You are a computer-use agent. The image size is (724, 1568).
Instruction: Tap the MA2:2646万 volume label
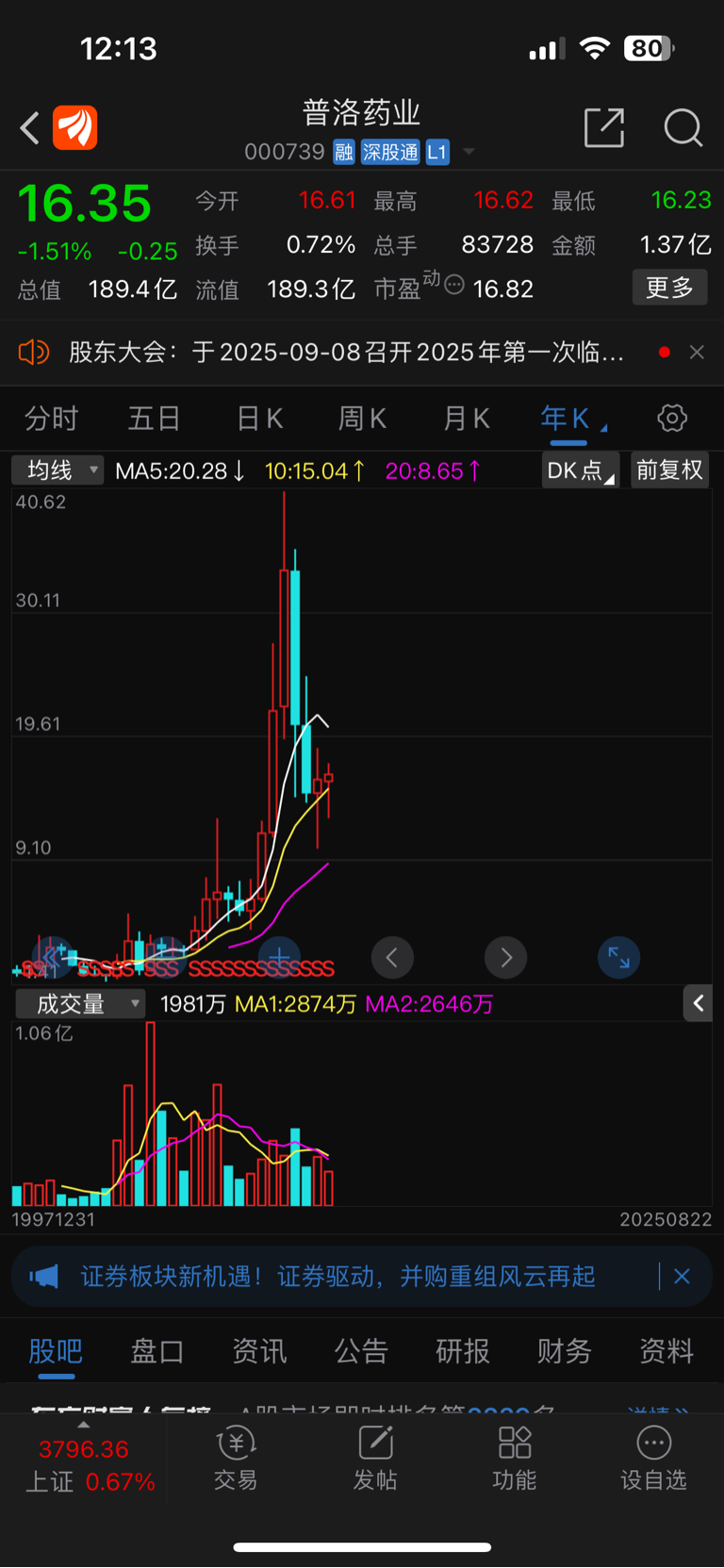pos(430,1004)
